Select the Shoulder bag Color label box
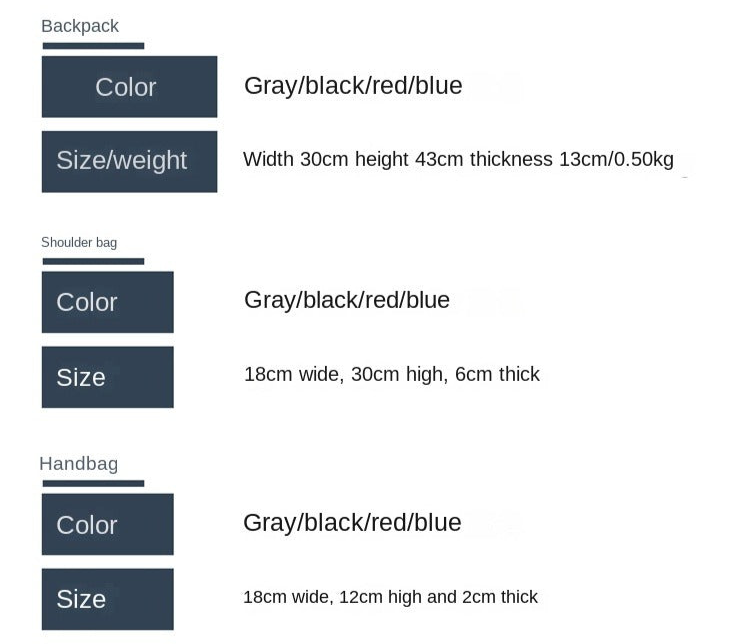The width and height of the screenshot is (750, 644). (x=107, y=302)
